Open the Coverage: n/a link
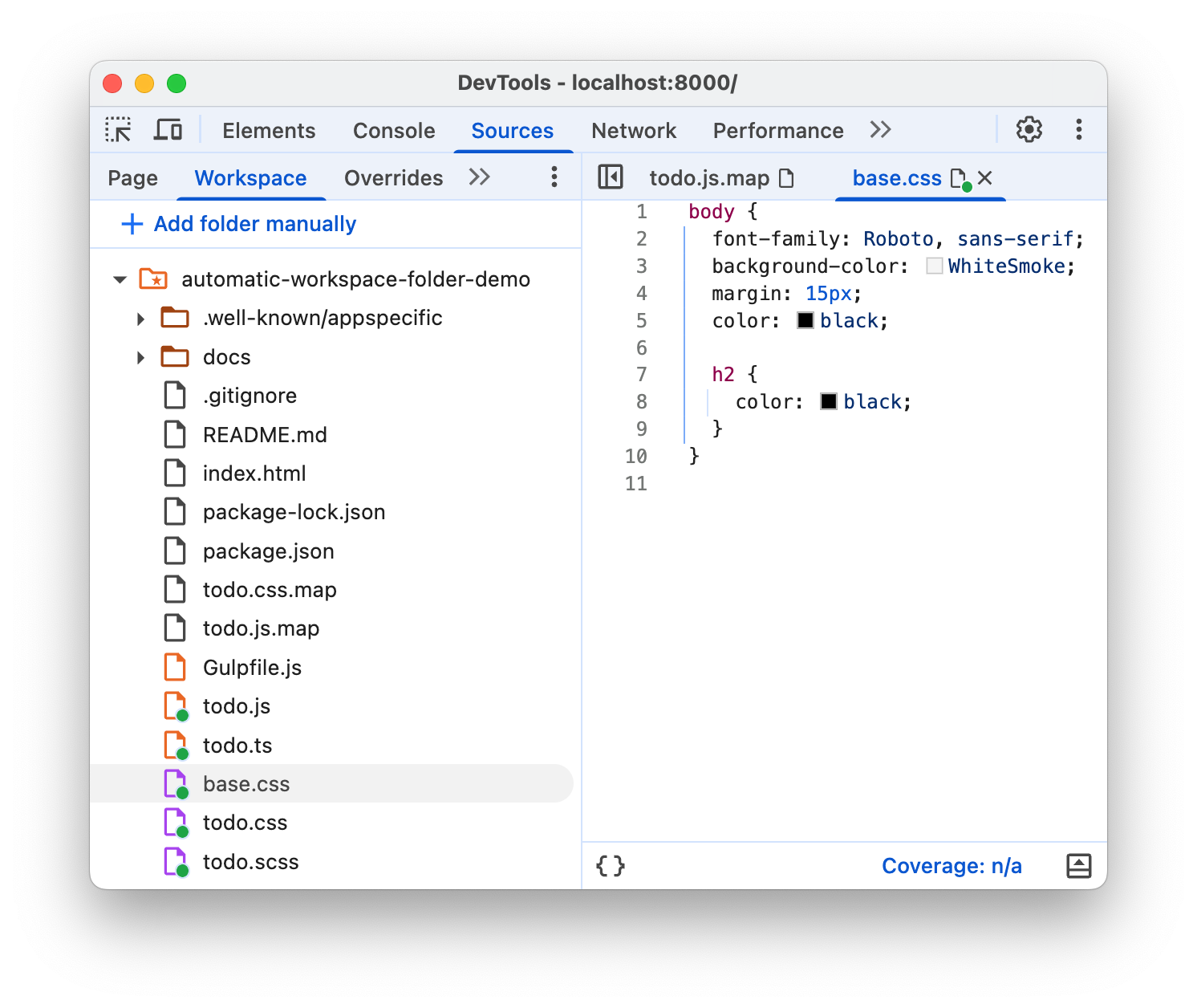The image size is (1197, 1008). pos(952,865)
